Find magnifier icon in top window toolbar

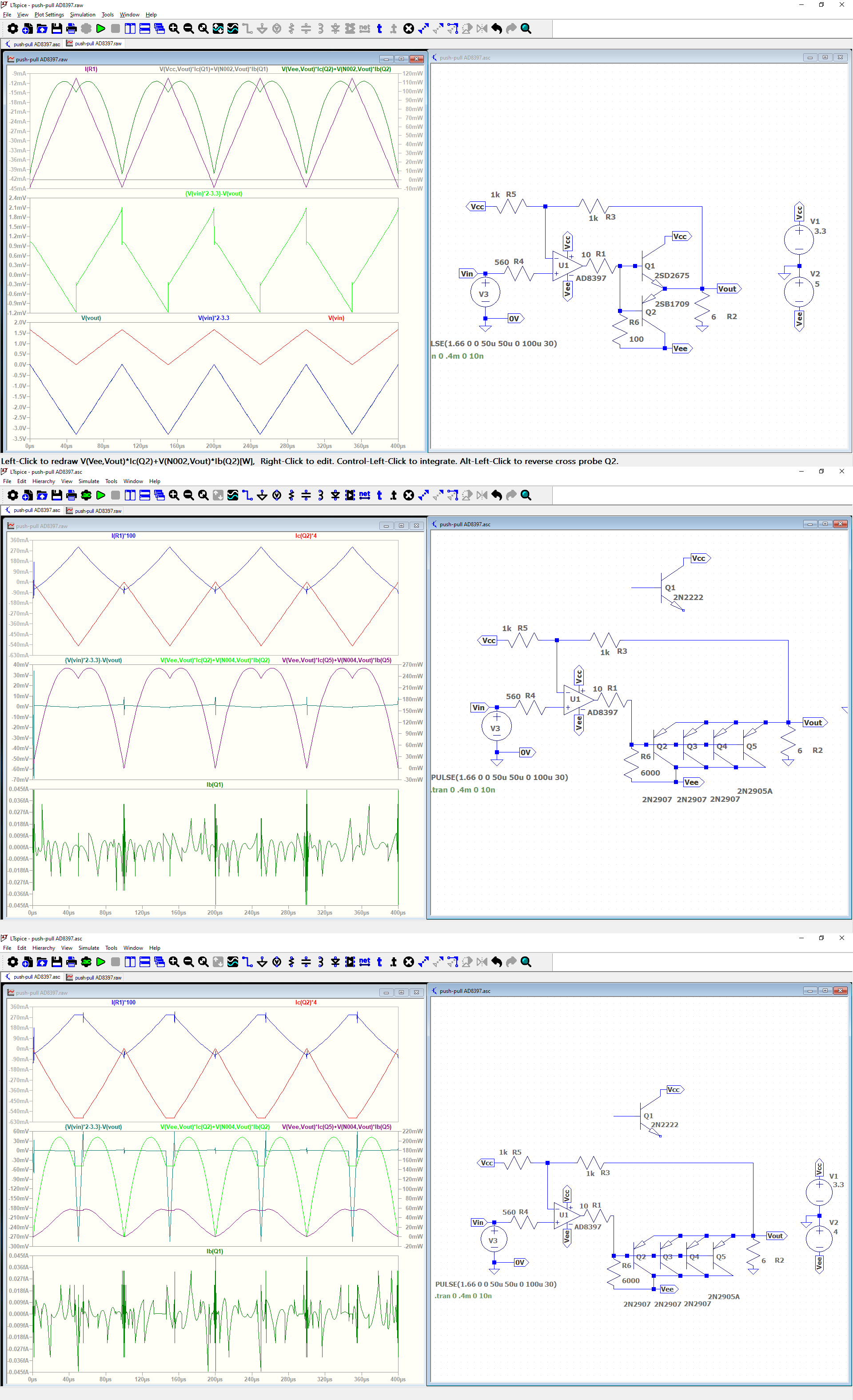click(526, 28)
